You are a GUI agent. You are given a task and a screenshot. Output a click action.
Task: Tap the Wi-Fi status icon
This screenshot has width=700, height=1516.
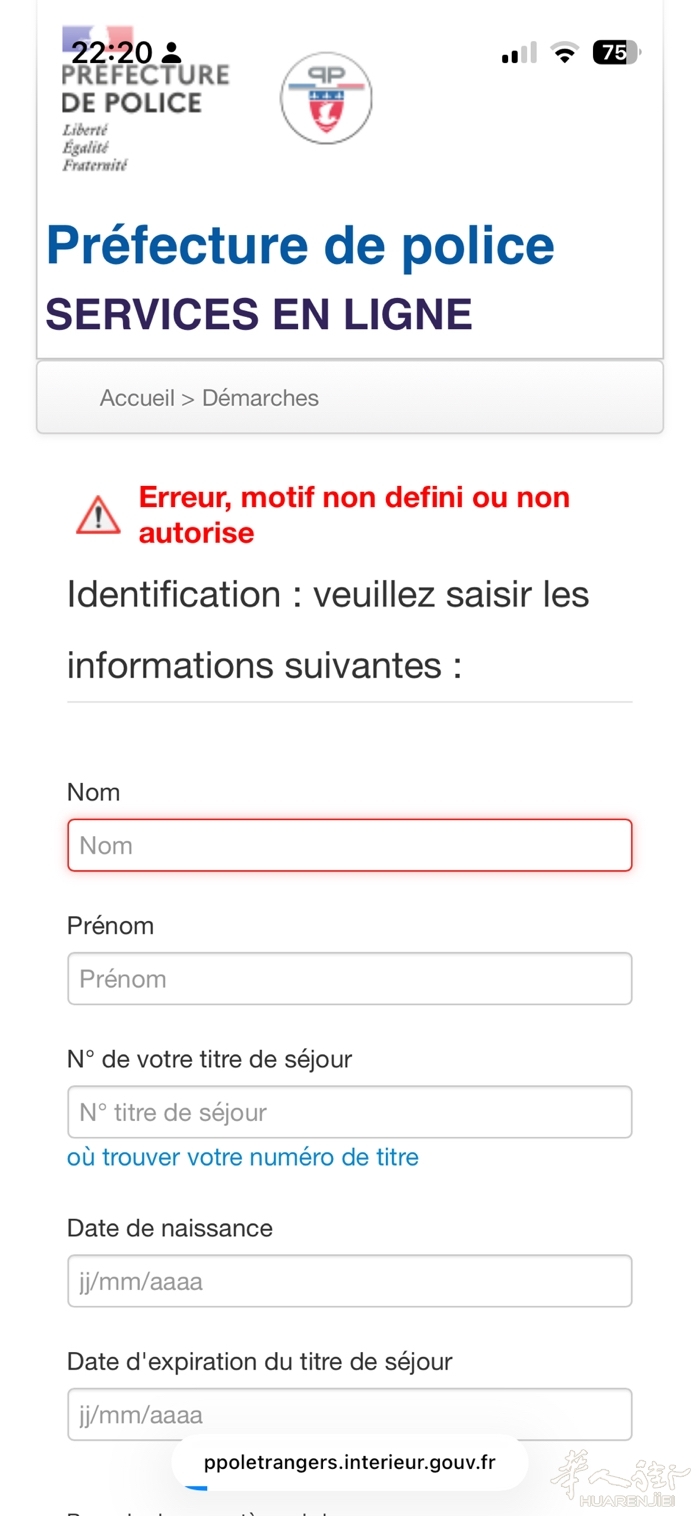[565, 53]
